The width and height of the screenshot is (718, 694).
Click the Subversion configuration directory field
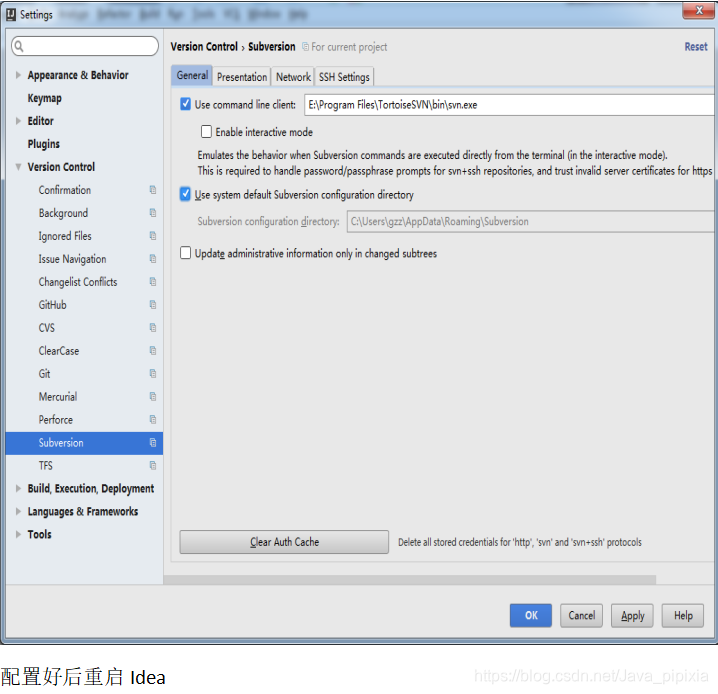coord(531,222)
